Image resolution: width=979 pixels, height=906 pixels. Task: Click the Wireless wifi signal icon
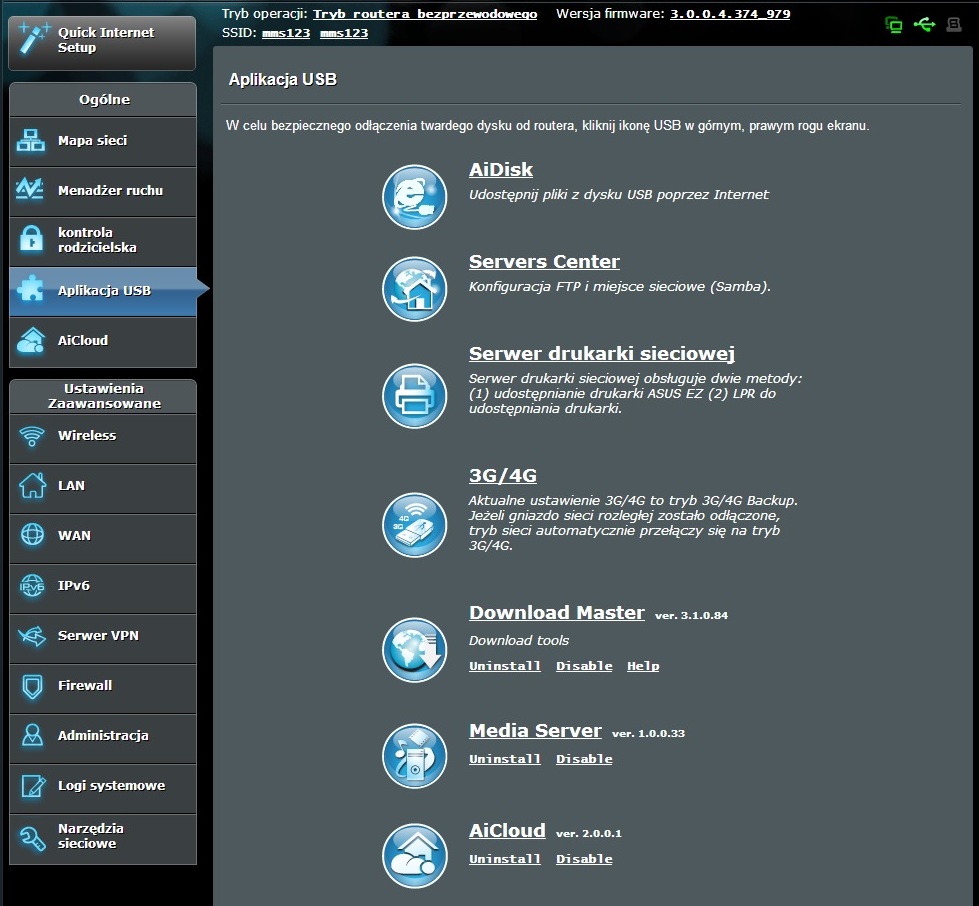tap(32, 436)
